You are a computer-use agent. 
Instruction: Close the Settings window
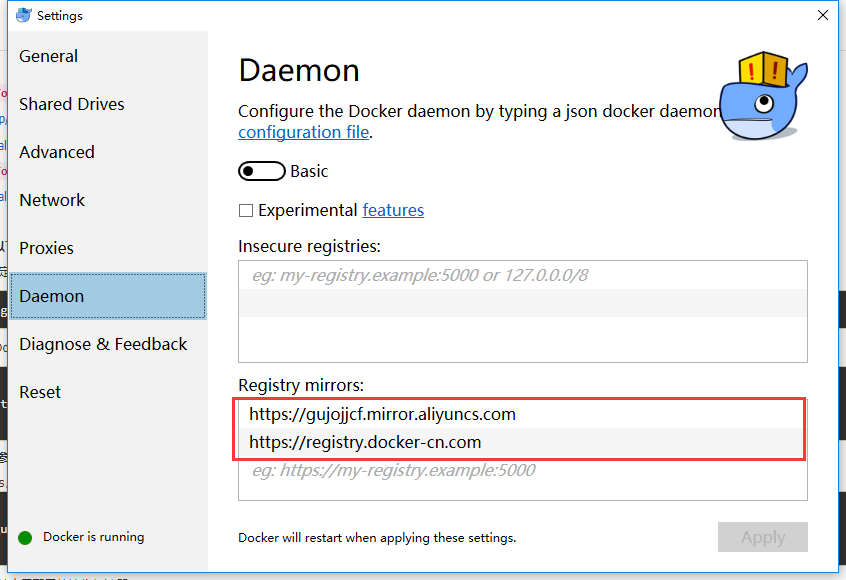pyautogui.click(x=823, y=15)
